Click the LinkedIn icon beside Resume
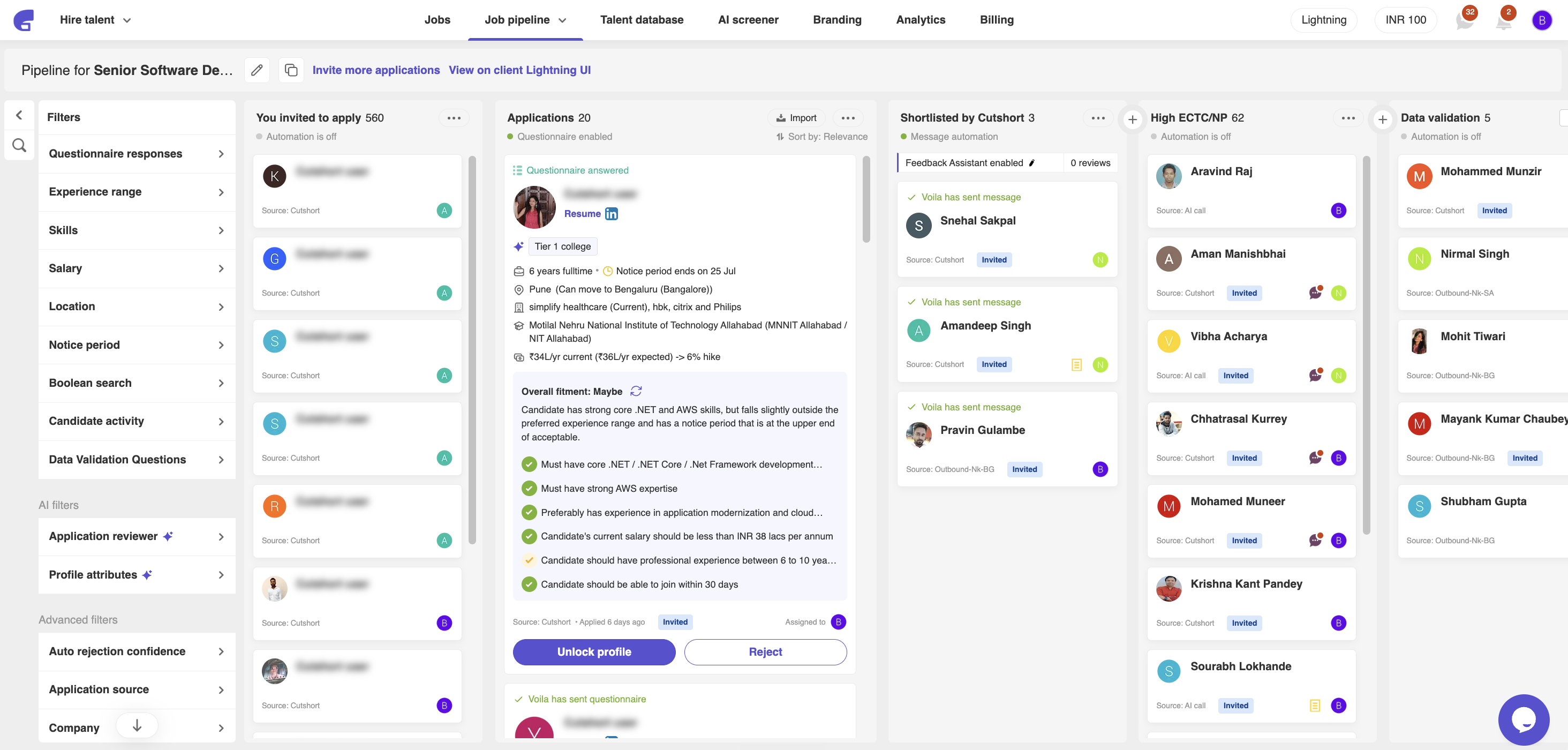The width and height of the screenshot is (1568, 750). pos(611,214)
